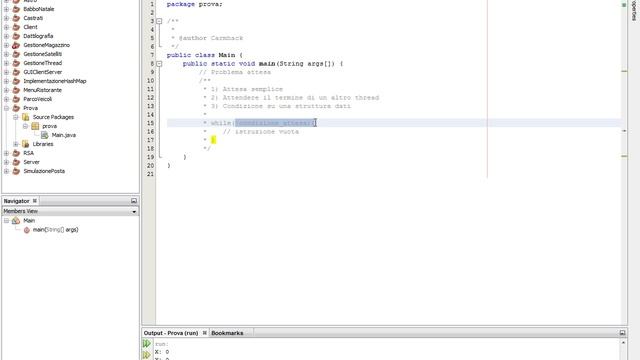Select main(String[] args) in Navigator
640x360 pixels.
coord(56,230)
